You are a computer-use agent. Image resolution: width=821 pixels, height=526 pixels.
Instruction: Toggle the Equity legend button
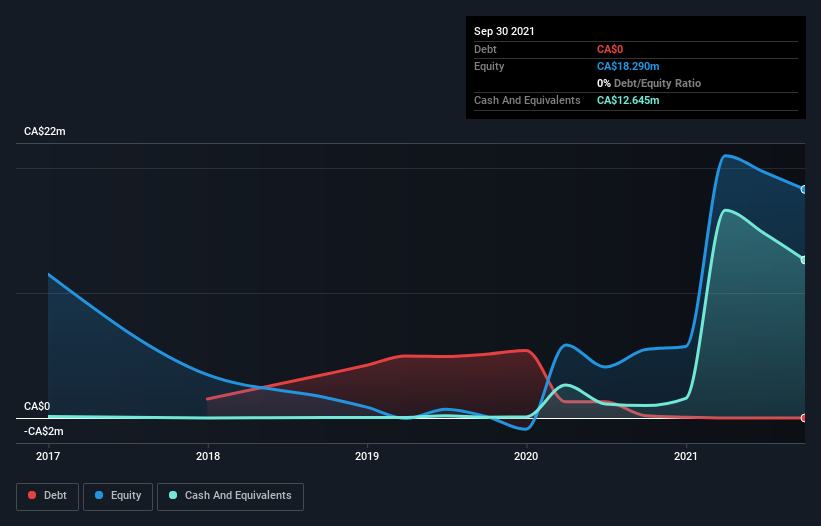point(118,496)
